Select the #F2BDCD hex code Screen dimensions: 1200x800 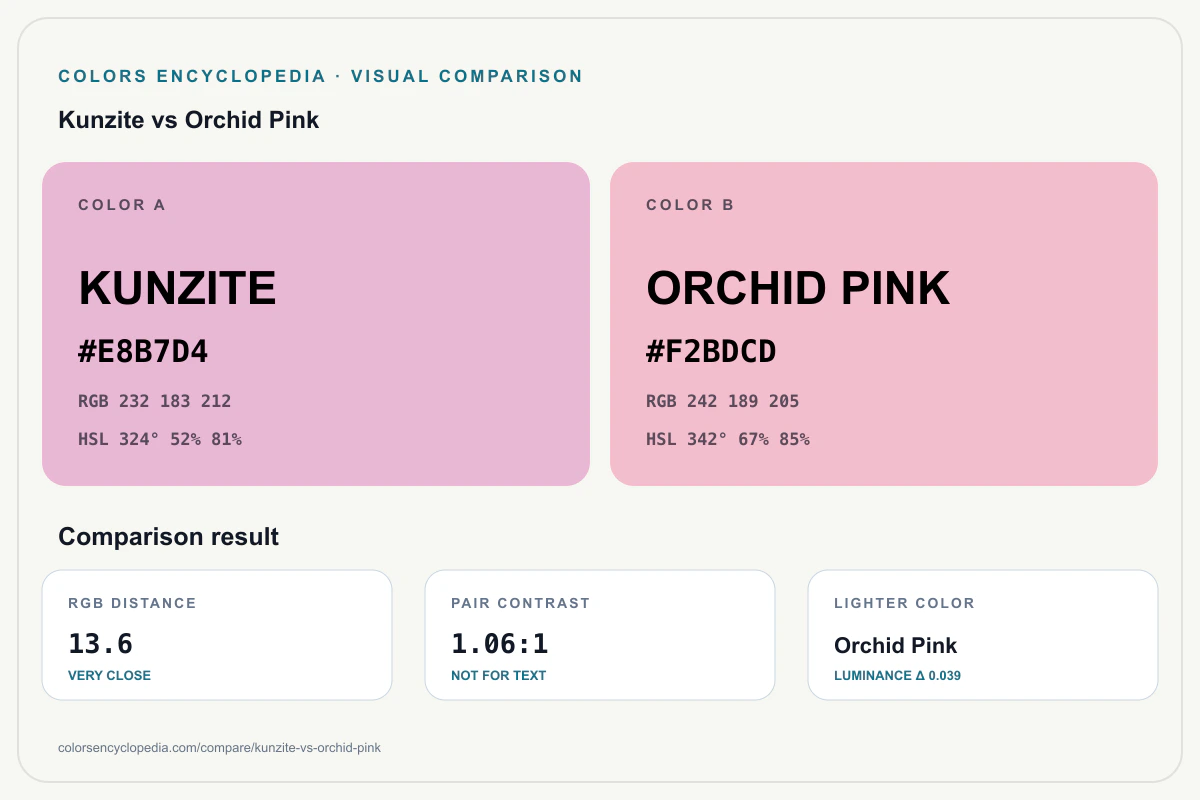[711, 352]
